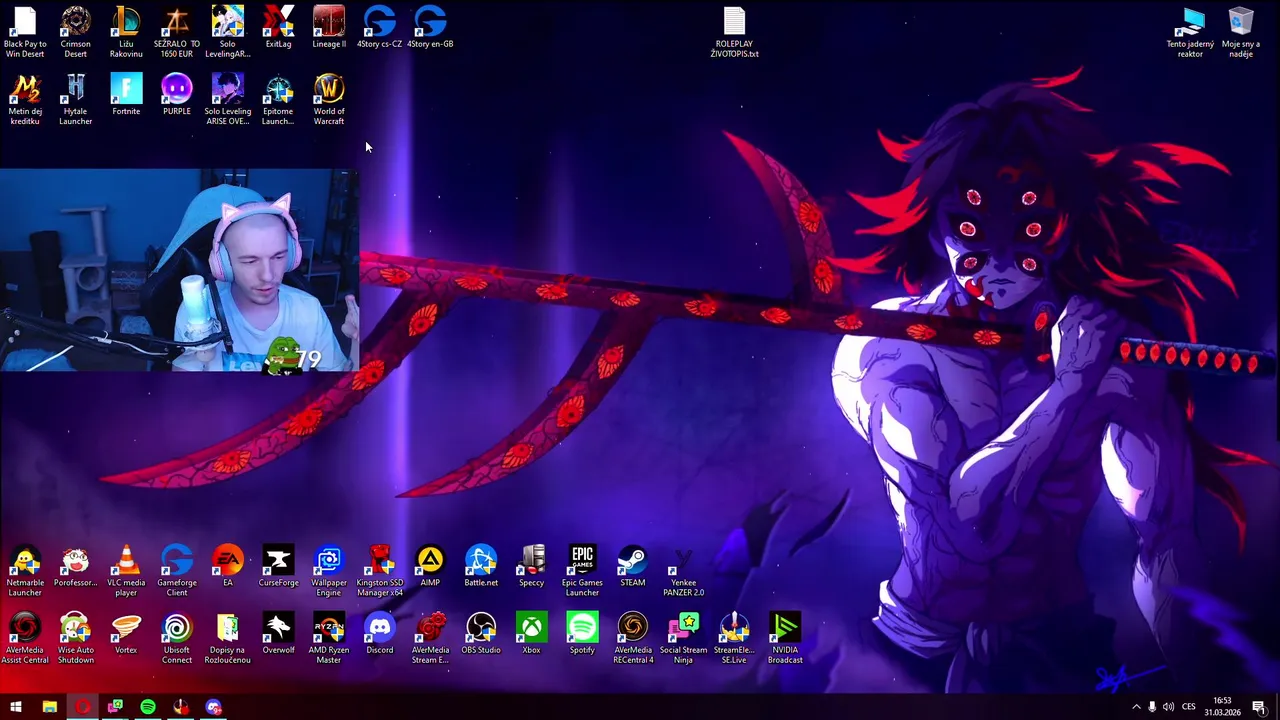Select the Dopisy na Rozloučenou folder
Screen dimensions: 1280x720
(227, 639)
